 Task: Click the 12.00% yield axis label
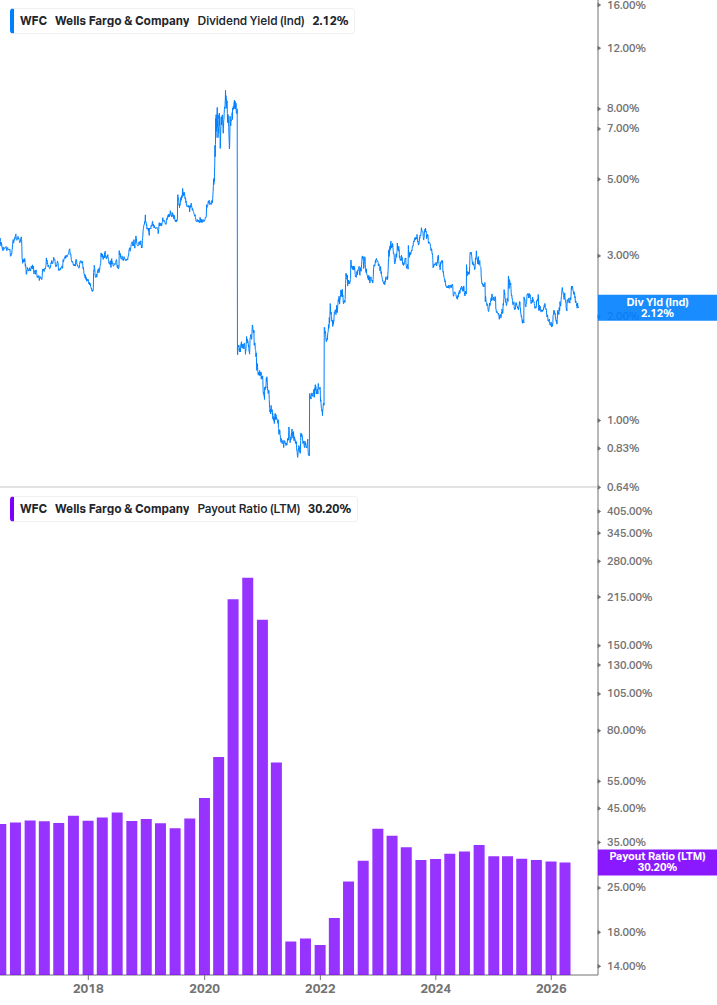tap(626, 48)
